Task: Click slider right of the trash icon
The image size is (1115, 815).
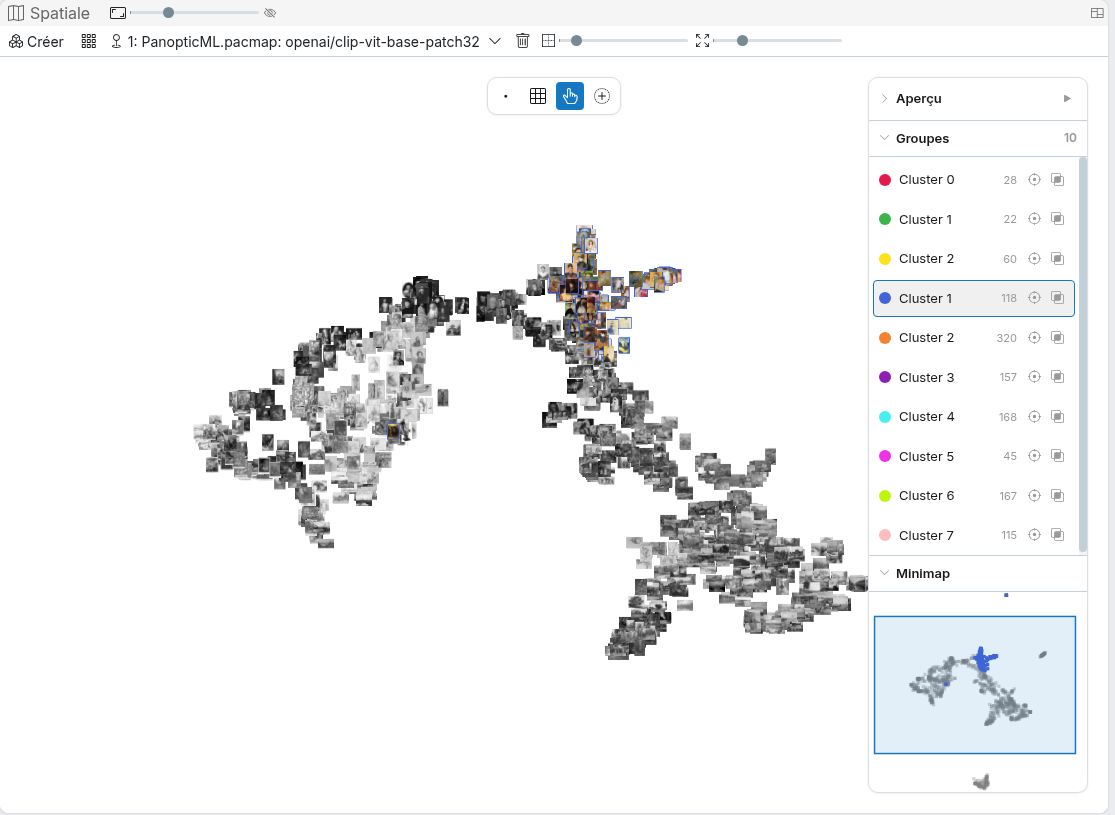Action: click(x=624, y=41)
